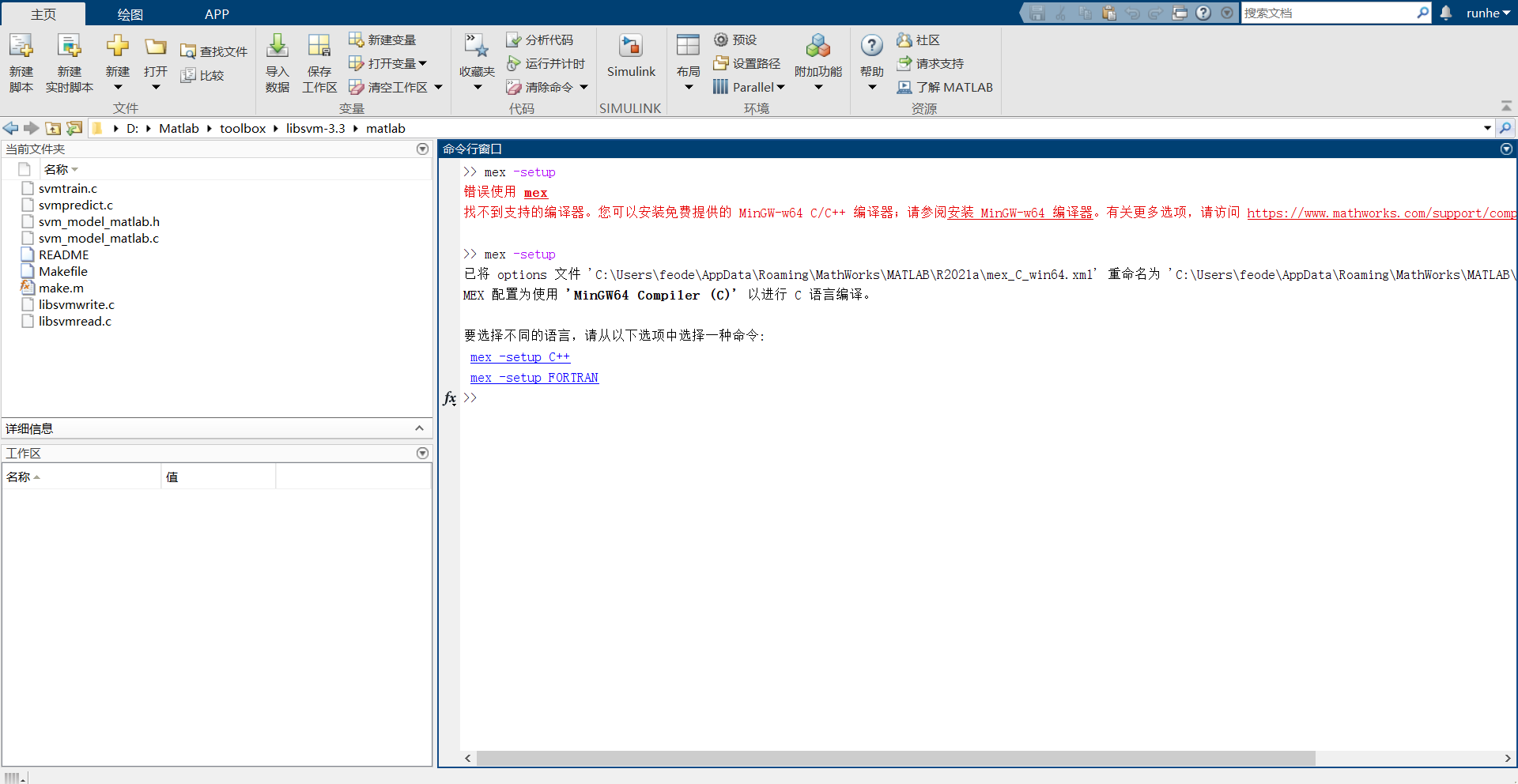The height and width of the screenshot is (784, 1518).
Task: Open the address bar folder history dropdown
Action: pos(1487,128)
